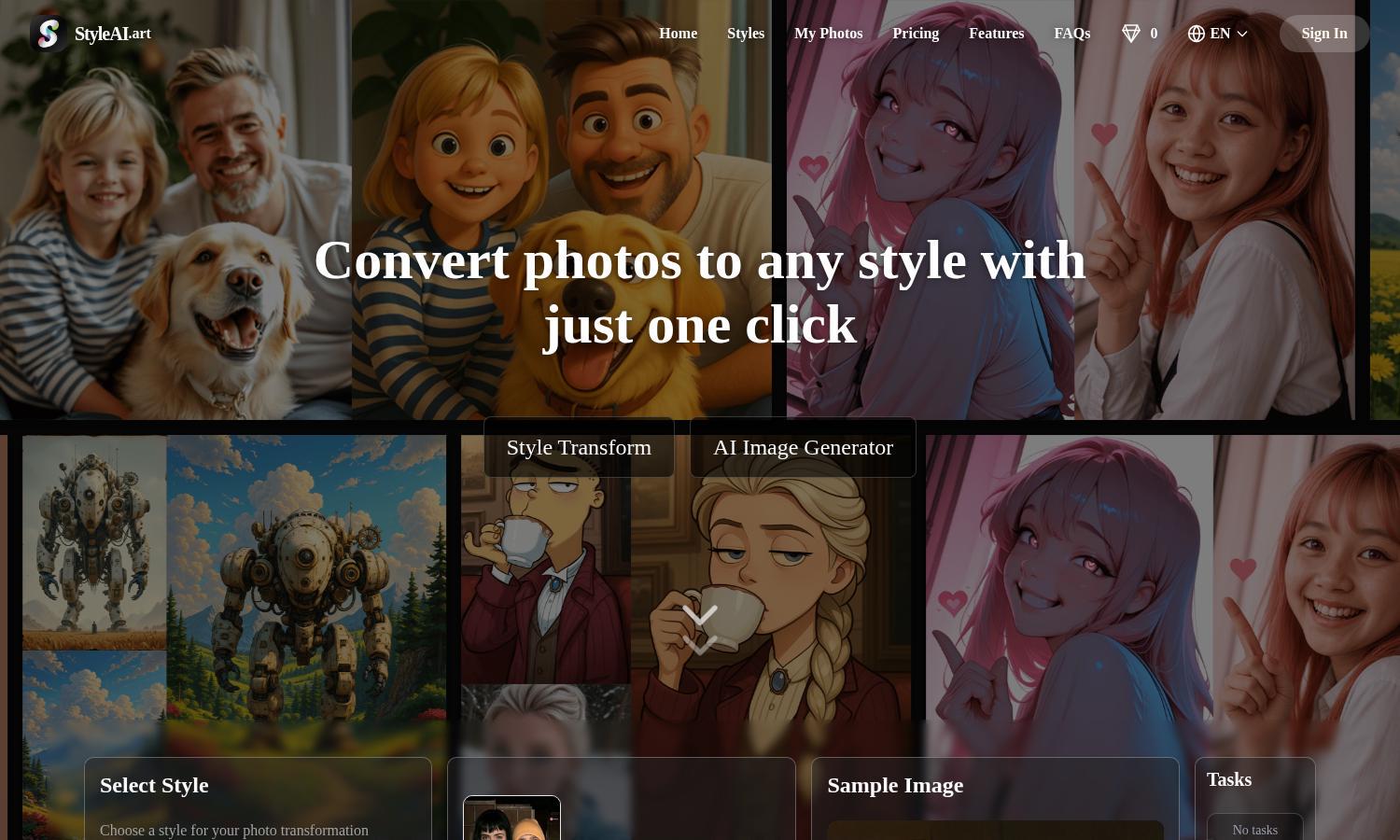Go to the Home menu item
Viewport: 1400px width, 840px height.
click(678, 34)
